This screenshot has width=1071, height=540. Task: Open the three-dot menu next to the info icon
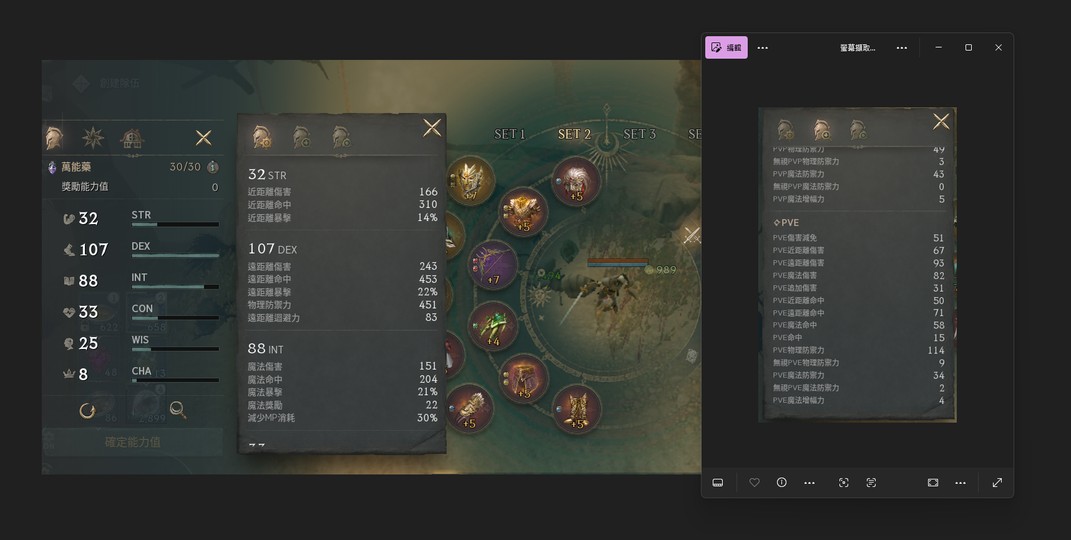(x=809, y=483)
